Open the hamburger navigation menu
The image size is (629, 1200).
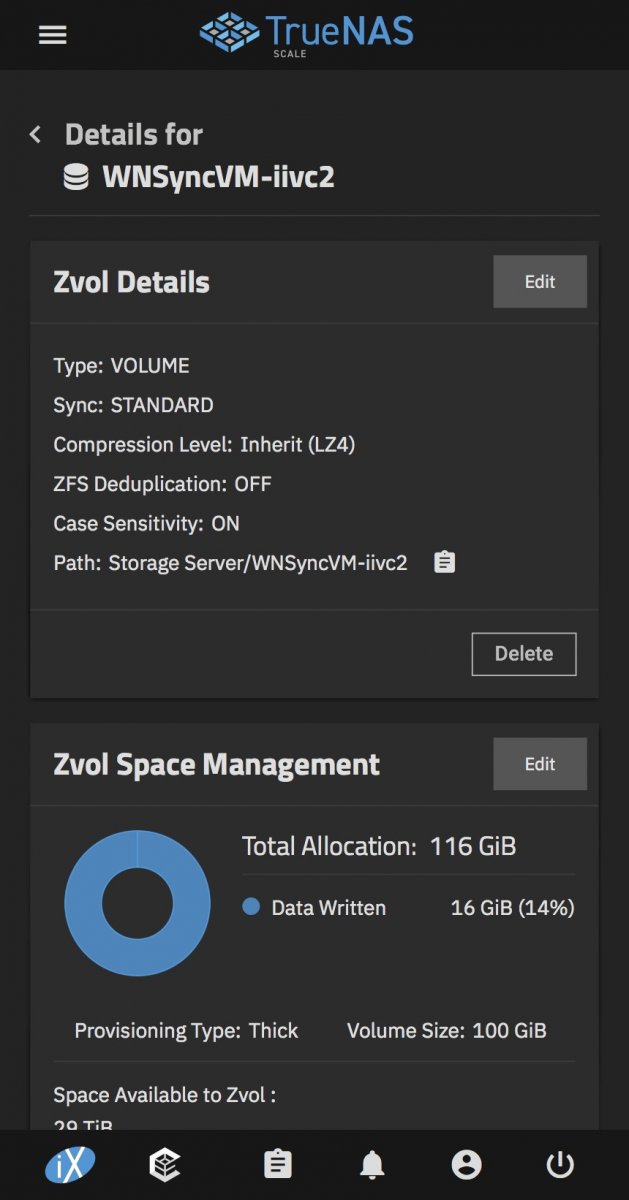[52, 34]
